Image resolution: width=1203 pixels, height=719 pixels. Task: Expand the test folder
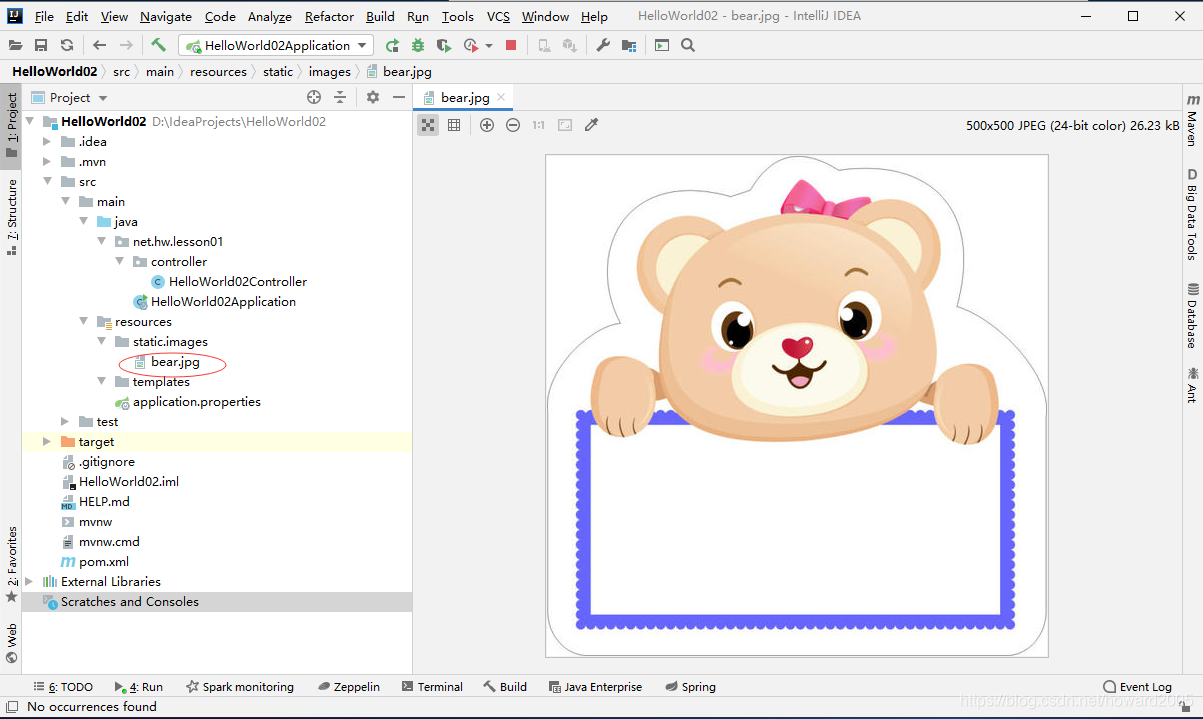tap(65, 422)
